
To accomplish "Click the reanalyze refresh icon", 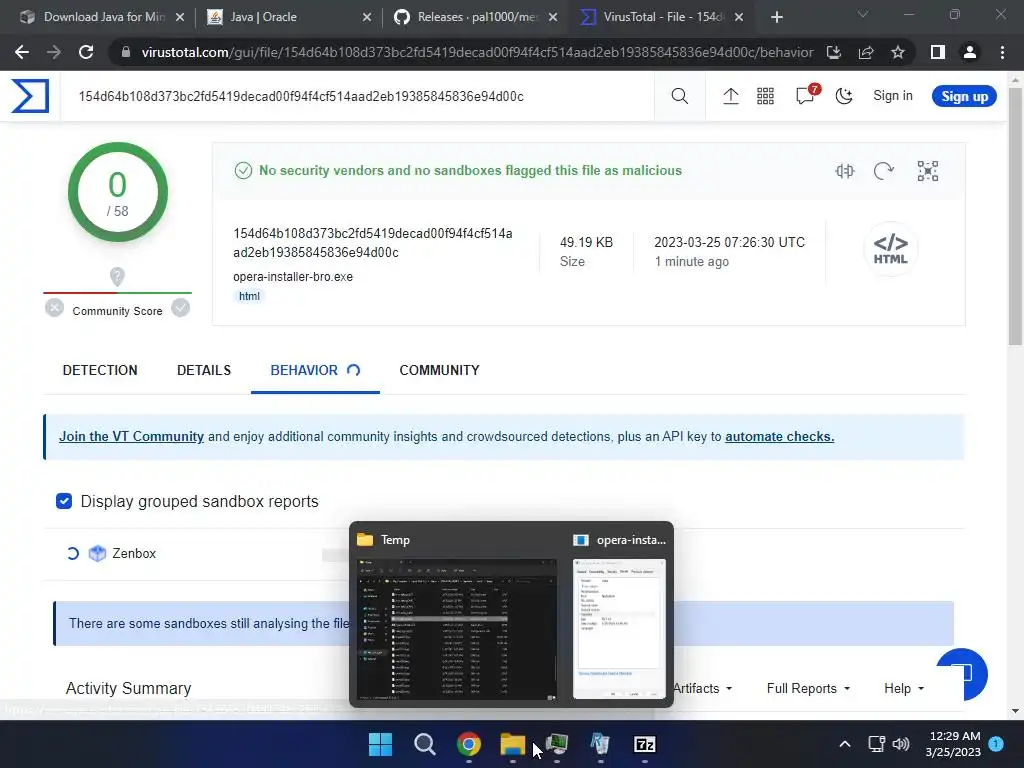I will [x=884, y=171].
